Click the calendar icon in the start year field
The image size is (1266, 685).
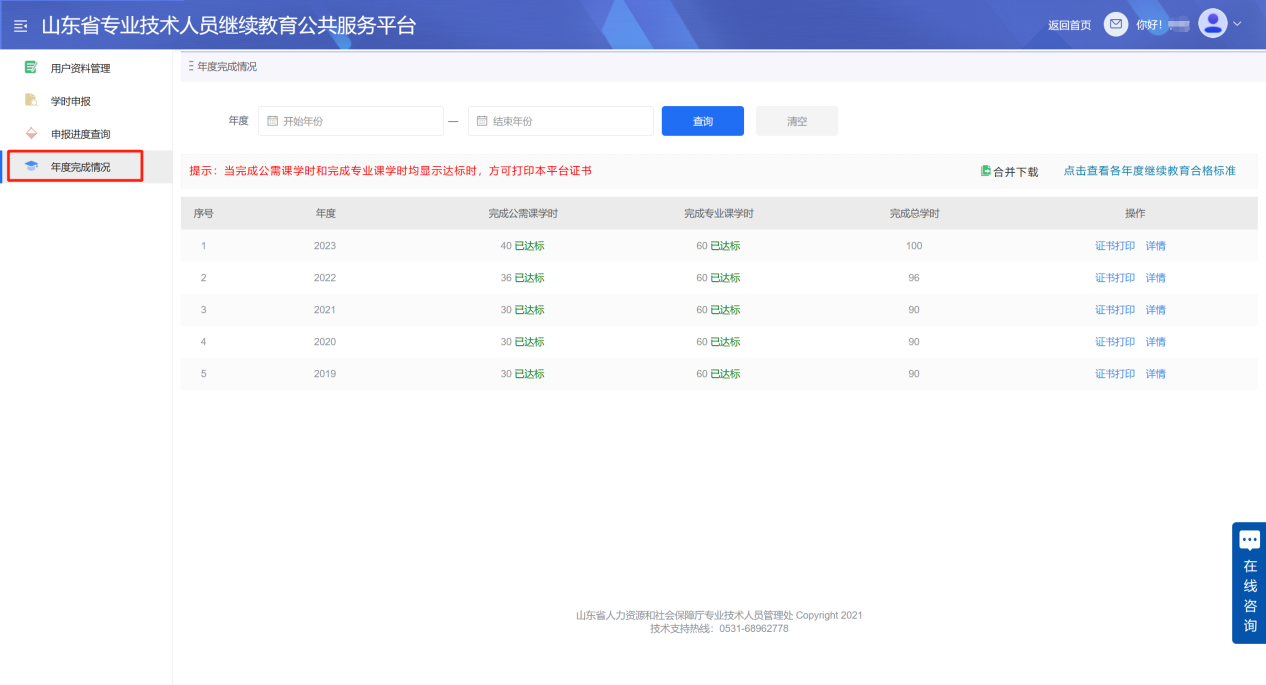click(x=272, y=120)
